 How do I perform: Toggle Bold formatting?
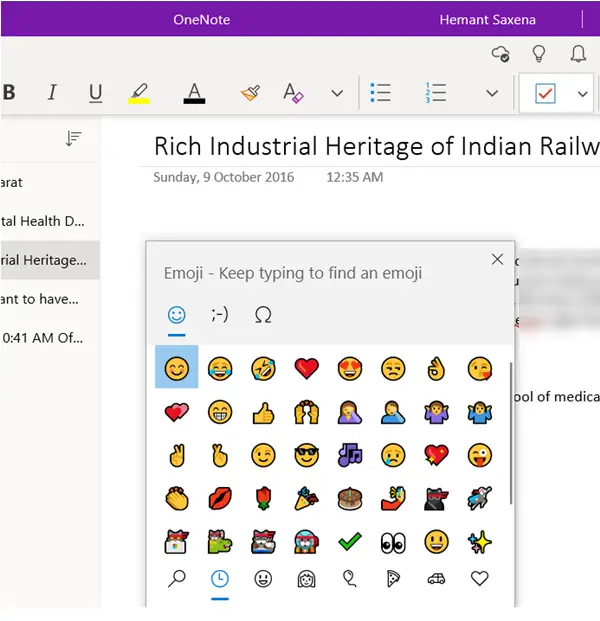pos(9,93)
